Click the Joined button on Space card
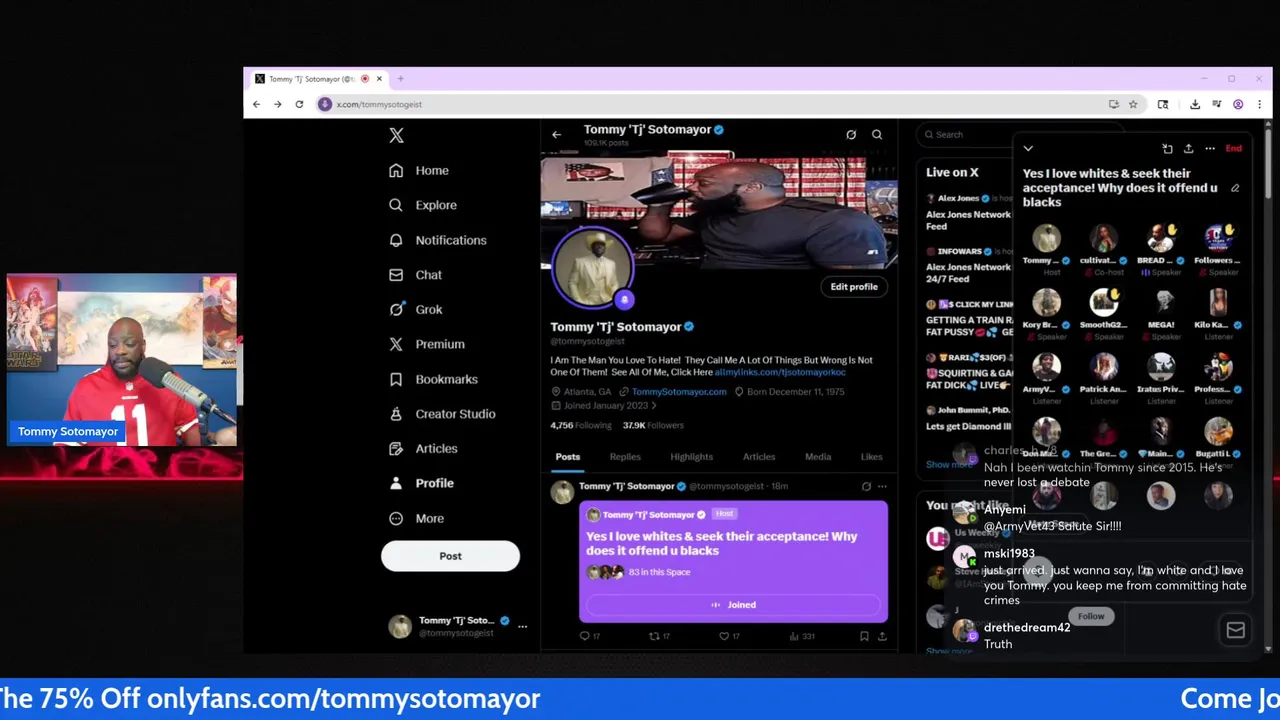The height and width of the screenshot is (720, 1280). [733, 605]
